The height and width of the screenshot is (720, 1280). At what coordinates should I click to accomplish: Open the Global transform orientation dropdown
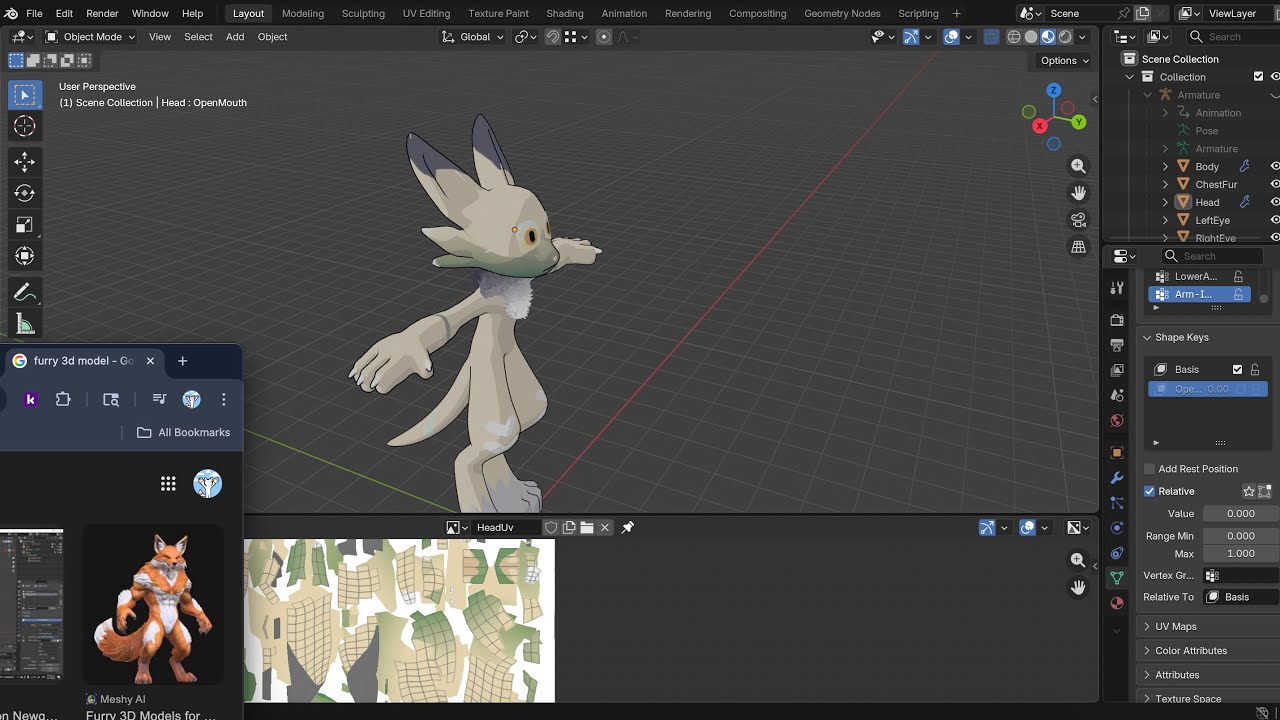point(474,37)
